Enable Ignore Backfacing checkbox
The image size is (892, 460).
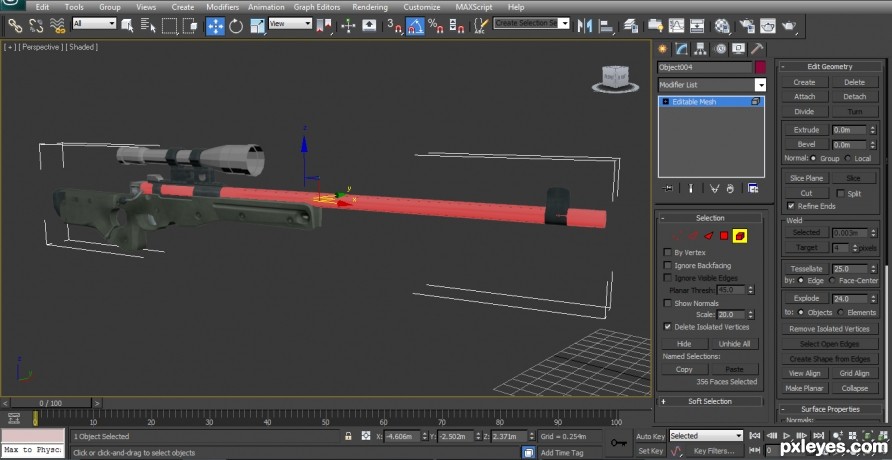[667, 265]
